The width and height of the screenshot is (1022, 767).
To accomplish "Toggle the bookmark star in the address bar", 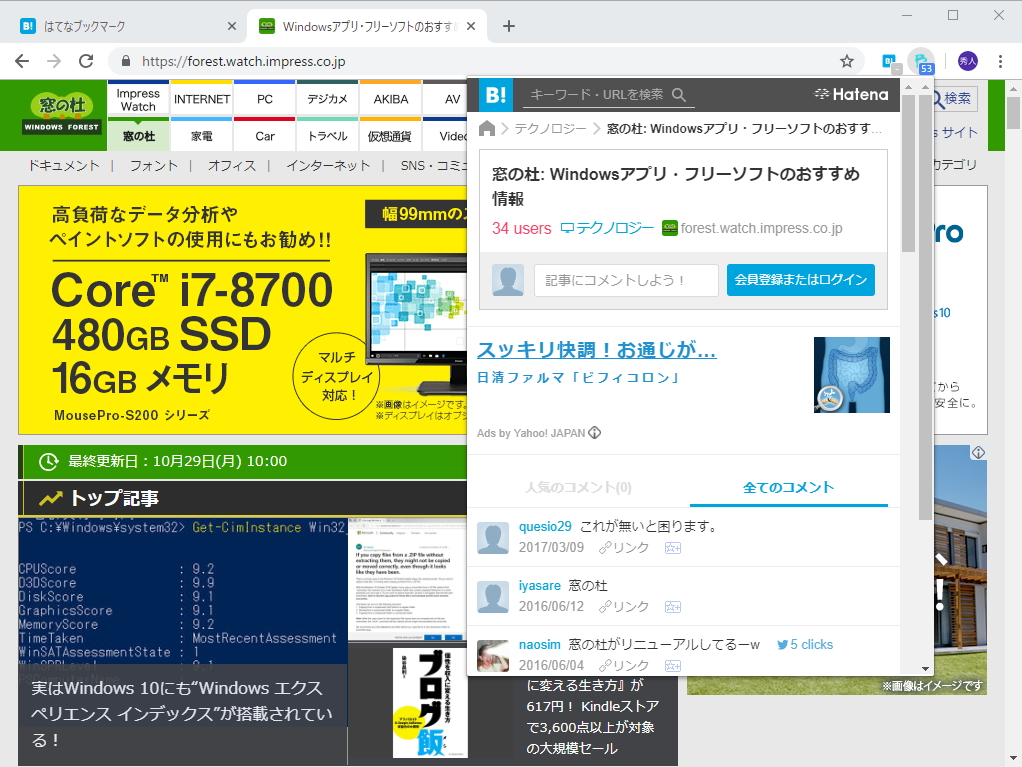I will (846, 59).
